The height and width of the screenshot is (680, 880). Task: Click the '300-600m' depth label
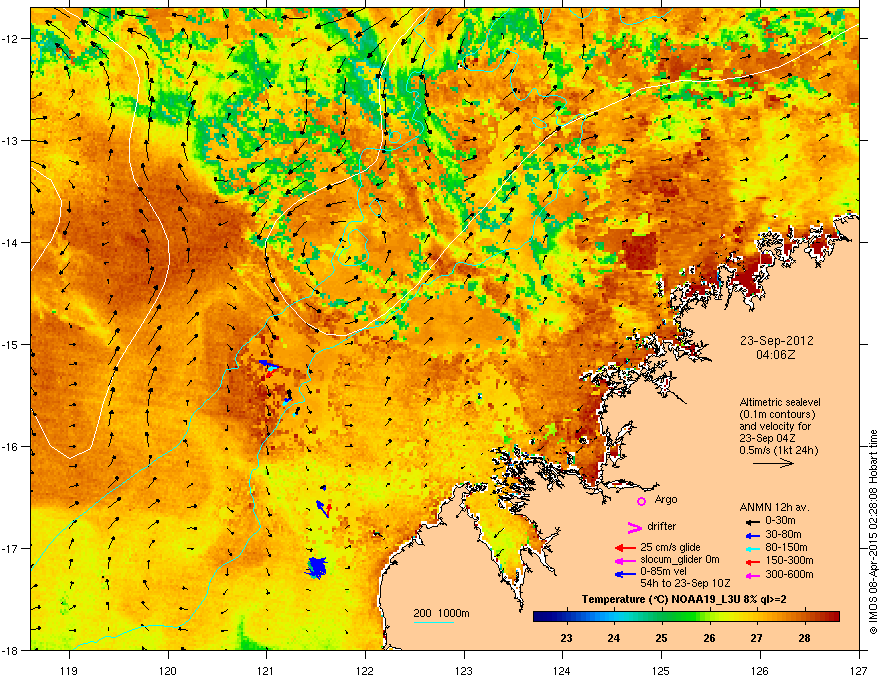tap(789, 575)
